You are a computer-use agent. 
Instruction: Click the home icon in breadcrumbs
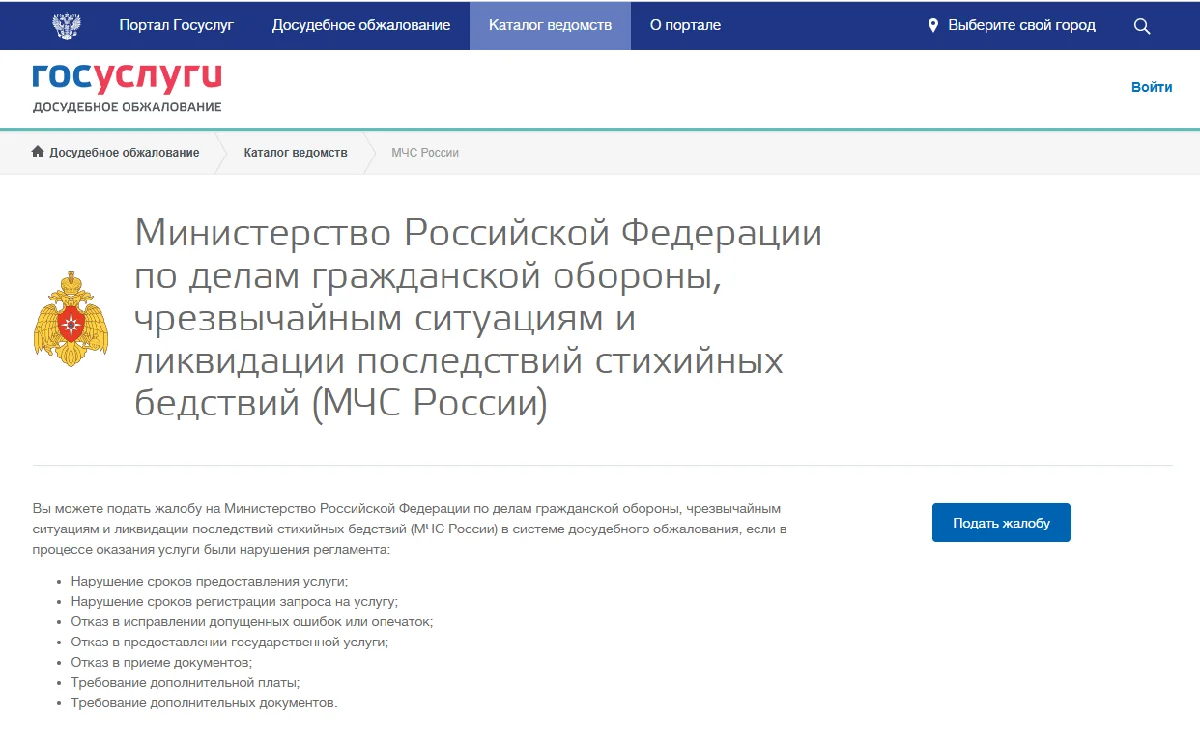pos(38,152)
